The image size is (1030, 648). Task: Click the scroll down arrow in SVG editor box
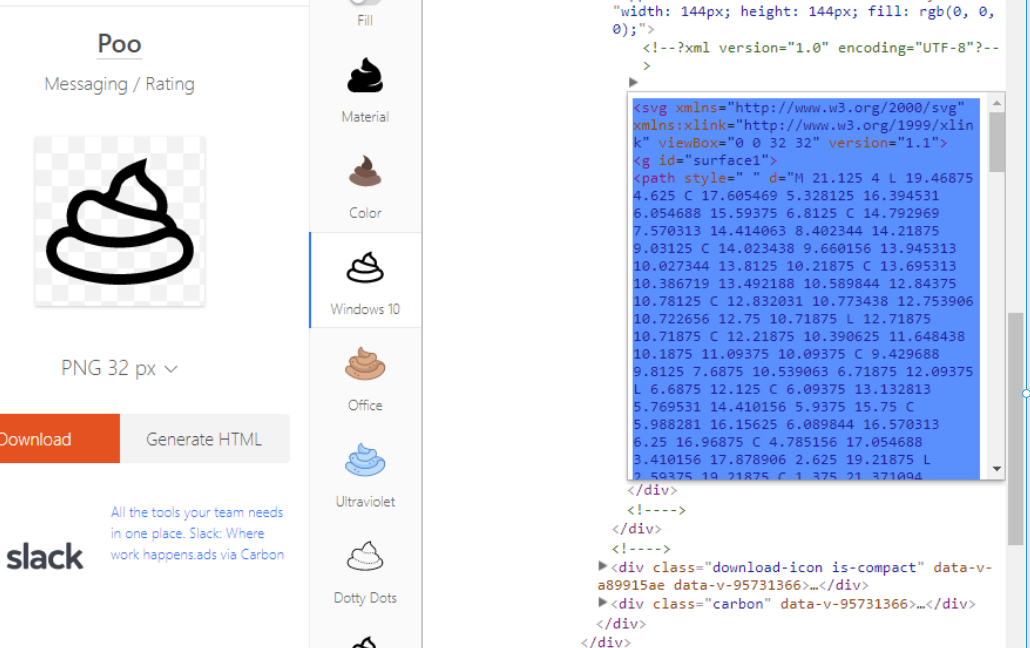click(996, 469)
